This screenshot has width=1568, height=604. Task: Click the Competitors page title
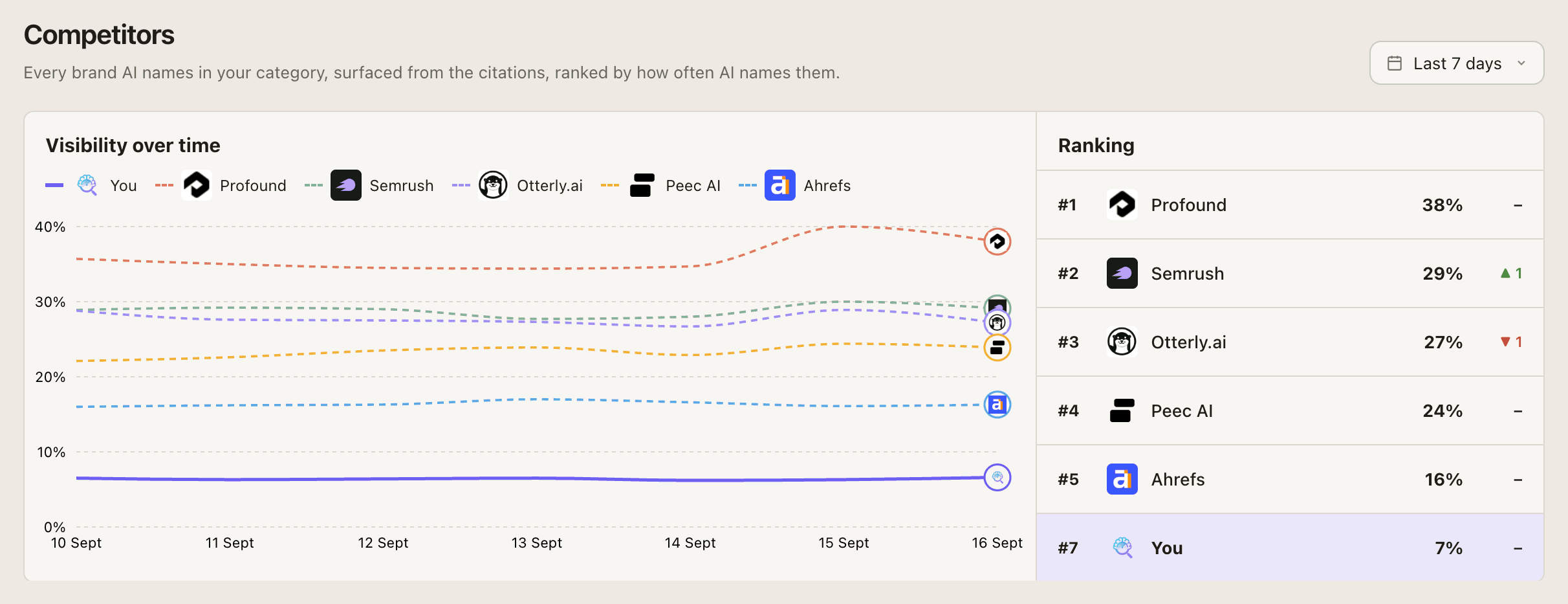pyautogui.click(x=99, y=35)
